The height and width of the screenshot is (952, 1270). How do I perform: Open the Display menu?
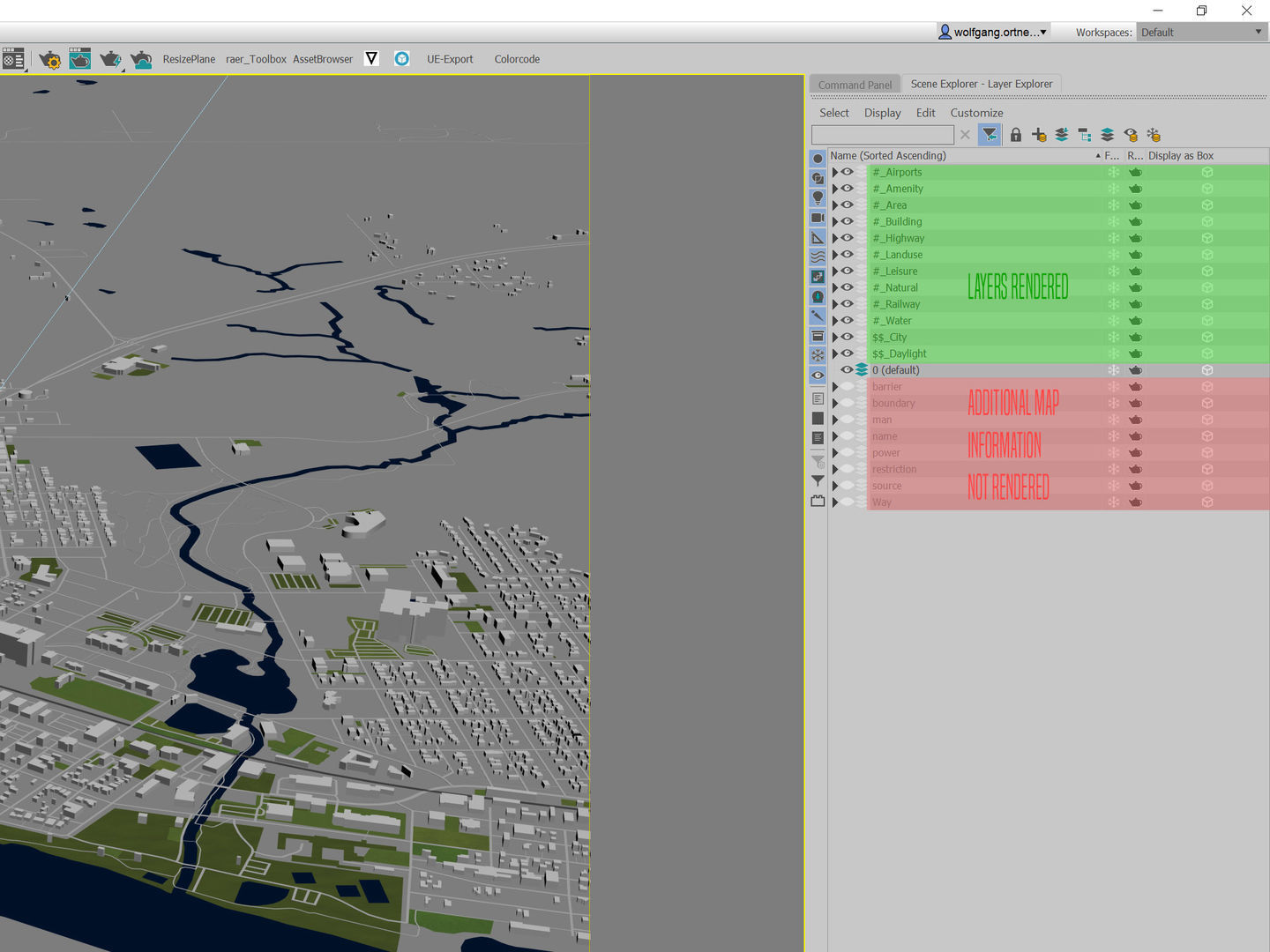[883, 113]
